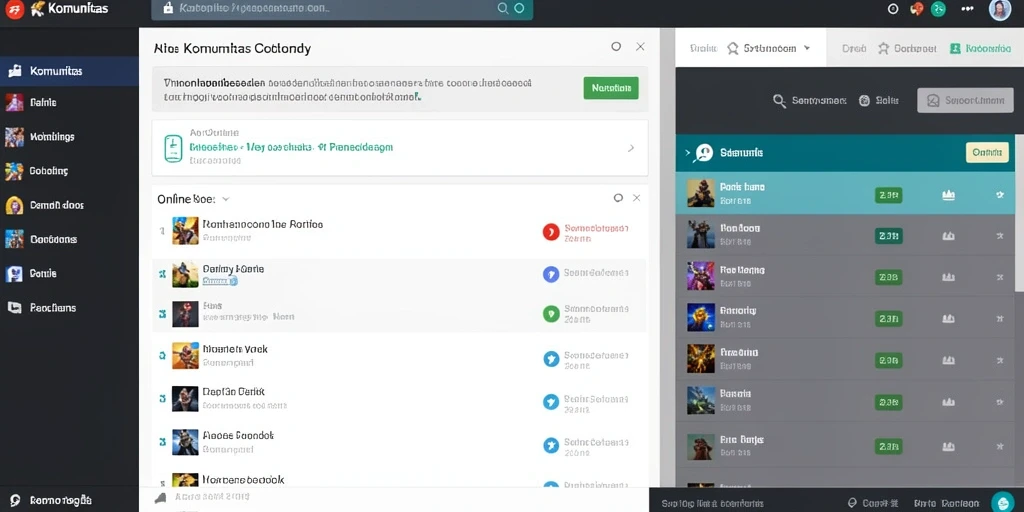
Task: Click the three-dots menu in top bar
Action: click(968, 9)
